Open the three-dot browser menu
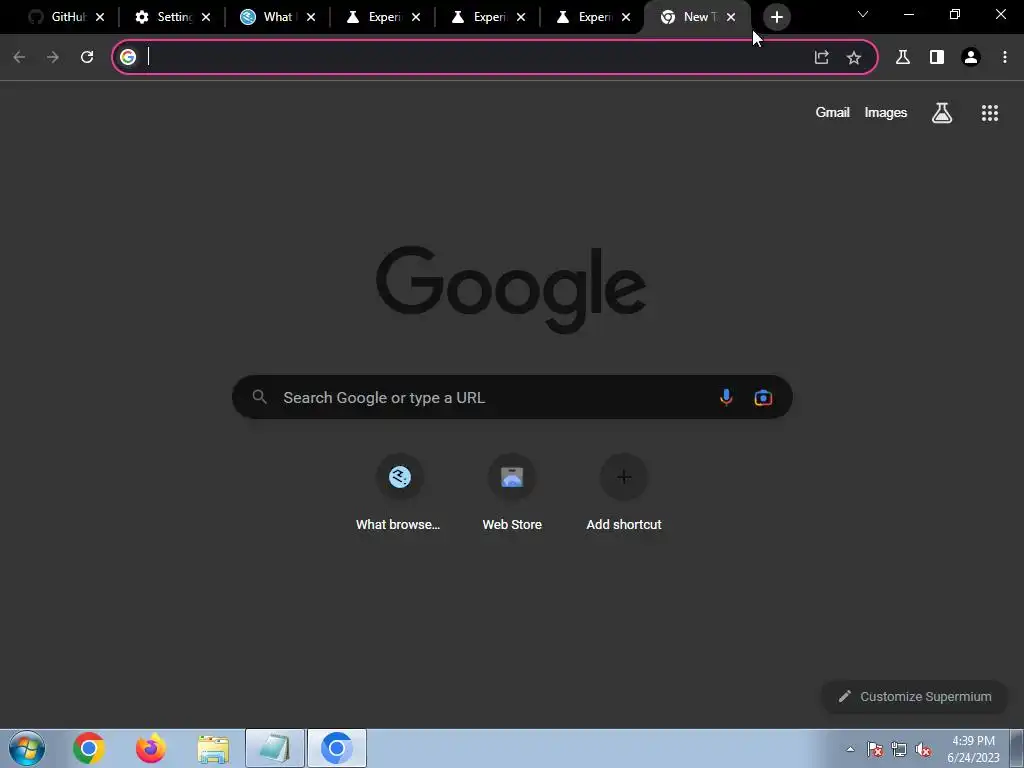 point(1004,57)
